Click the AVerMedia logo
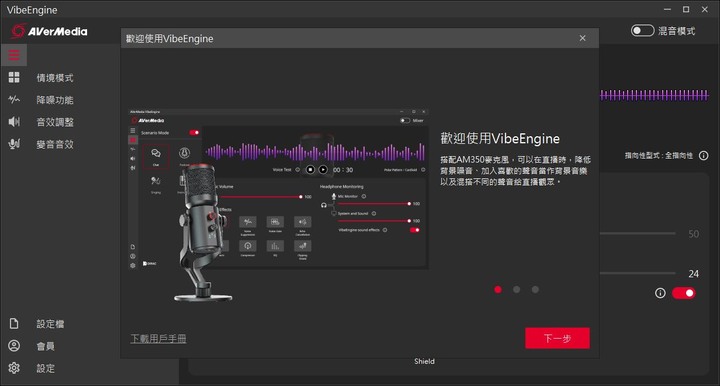This screenshot has height=386, width=720. pyautogui.click(x=49, y=31)
